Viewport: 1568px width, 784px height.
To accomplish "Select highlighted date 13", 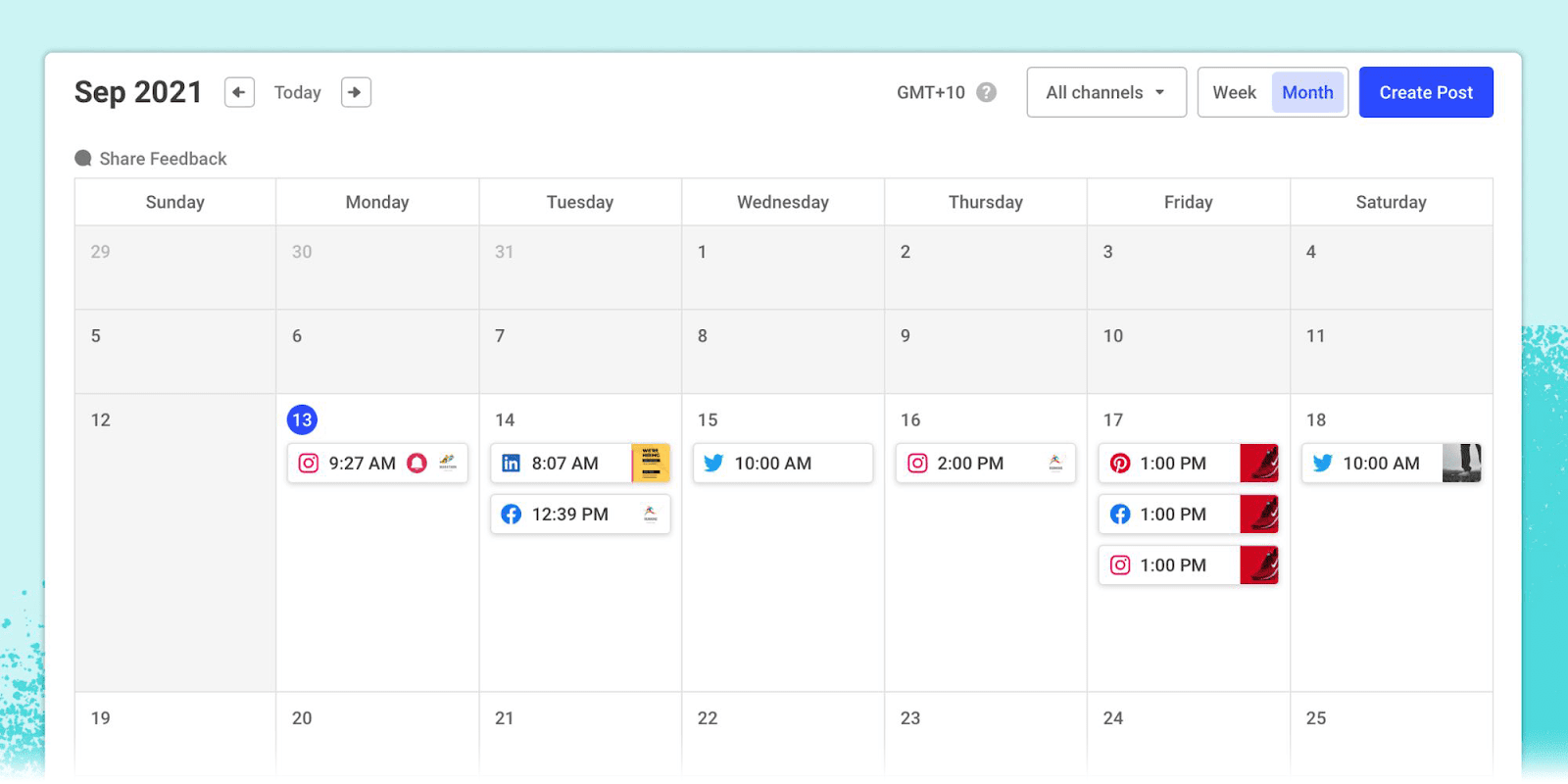I will pos(302,419).
